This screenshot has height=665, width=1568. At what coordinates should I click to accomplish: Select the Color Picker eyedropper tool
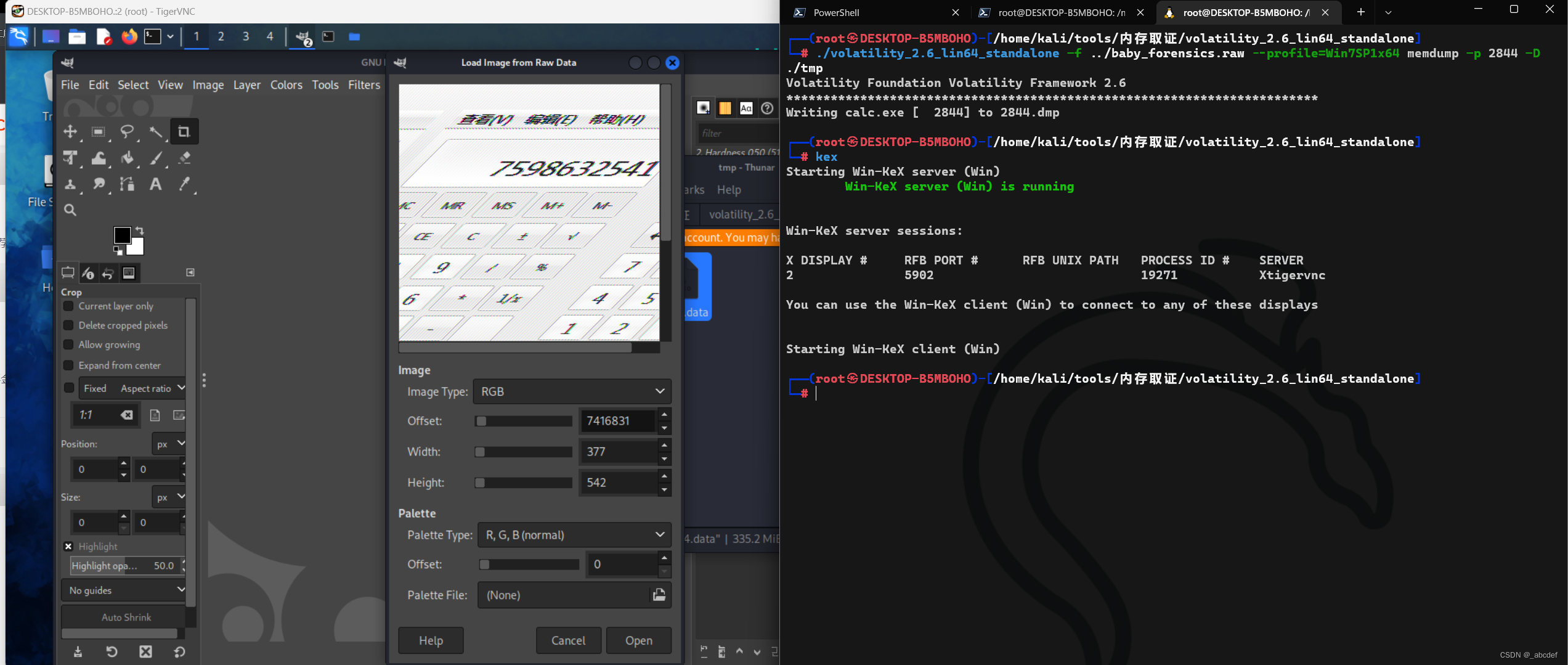pyautogui.click(x=184, y=184)
